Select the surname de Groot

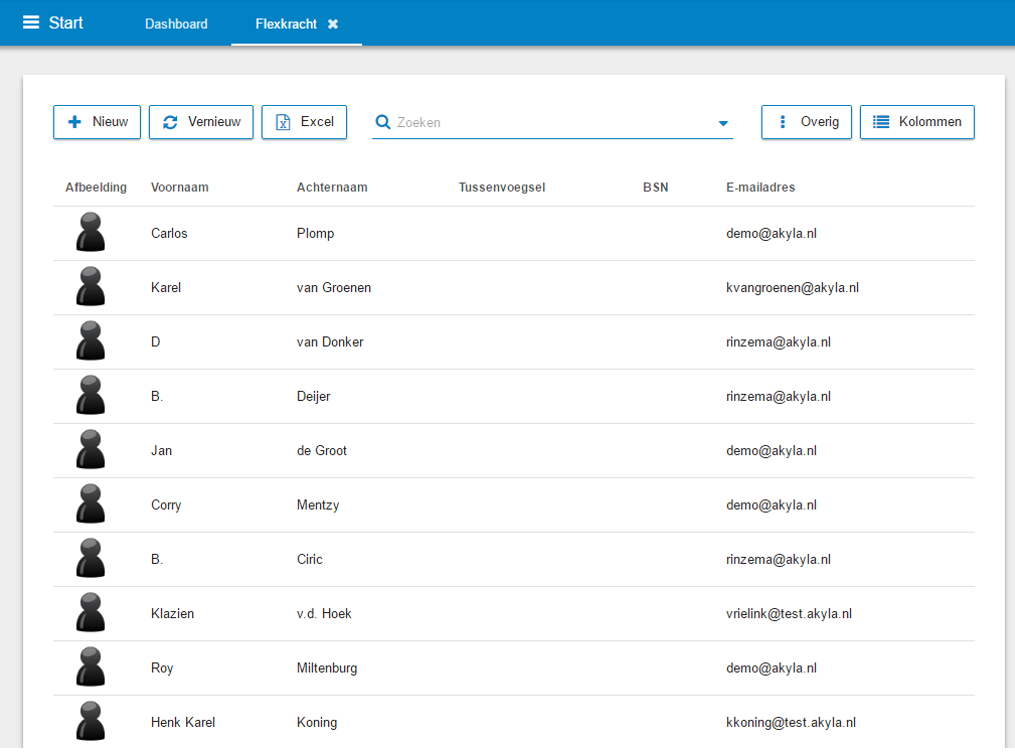(322, 451)
